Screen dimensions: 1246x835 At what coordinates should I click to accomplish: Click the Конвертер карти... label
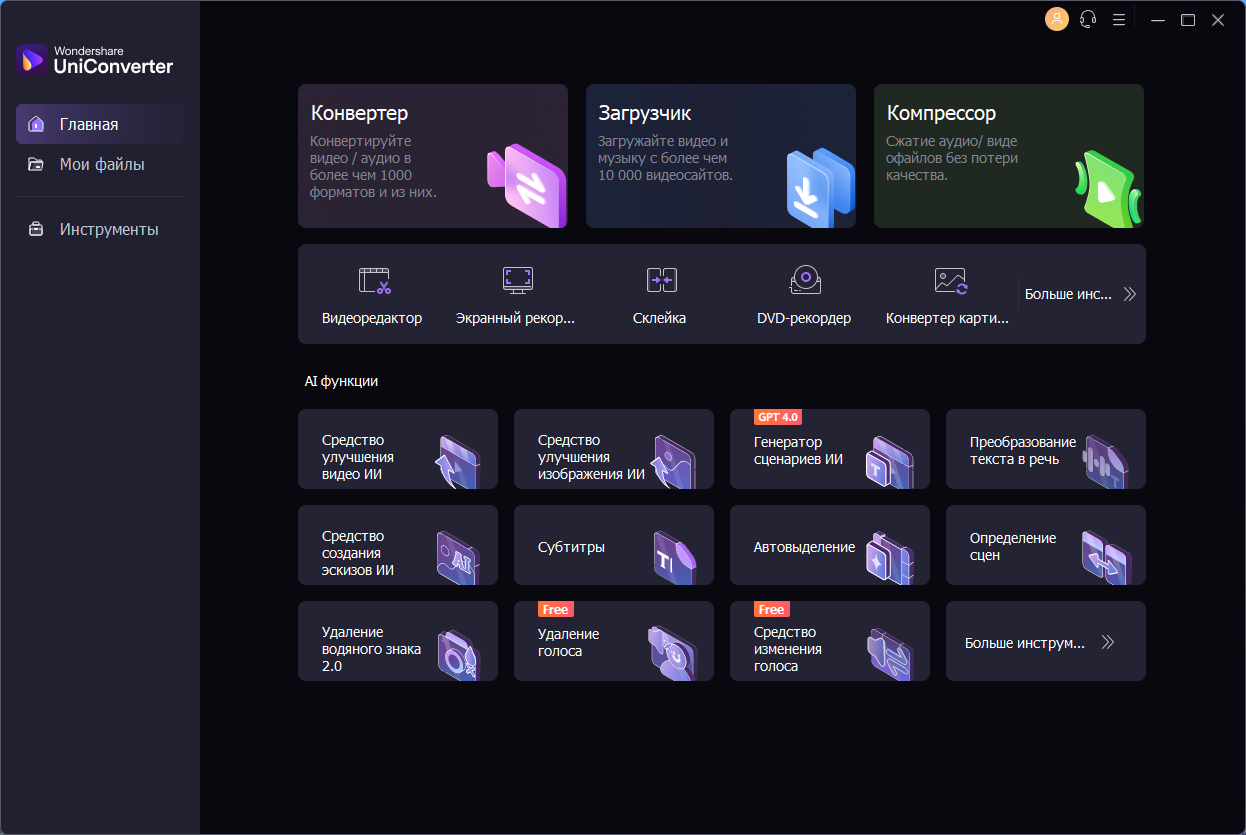[948, 318]
